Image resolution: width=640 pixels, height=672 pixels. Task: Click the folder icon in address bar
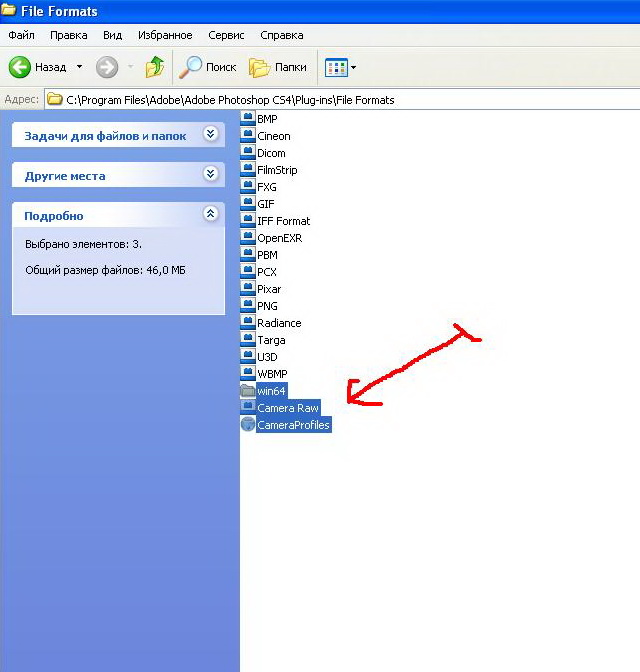tap(55, 99)
